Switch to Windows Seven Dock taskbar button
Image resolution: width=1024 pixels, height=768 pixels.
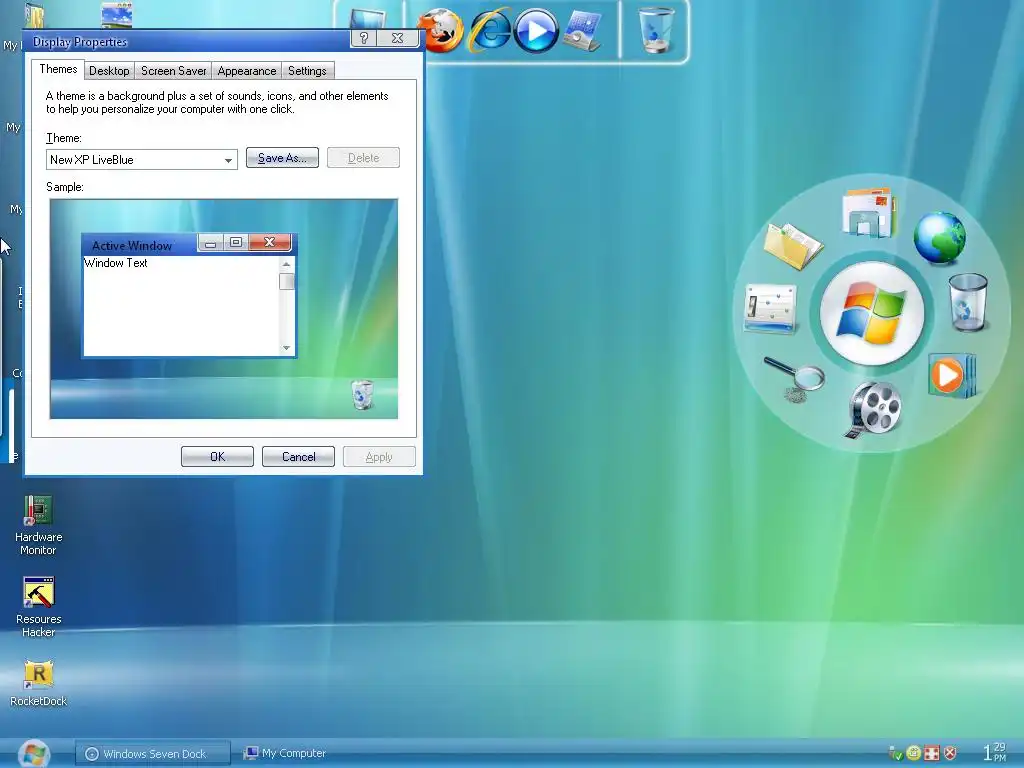click(153, 754)
